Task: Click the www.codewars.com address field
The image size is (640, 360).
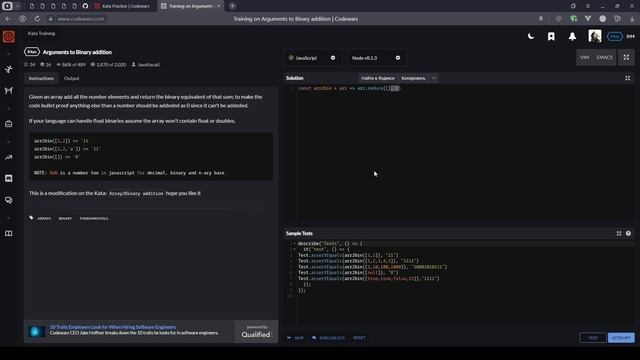Action: coord(80,19)
